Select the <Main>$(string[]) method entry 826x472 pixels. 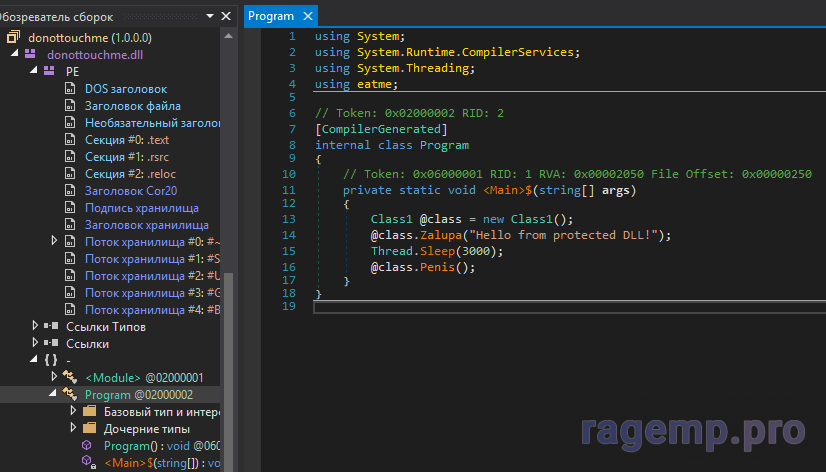coord(162,463)
